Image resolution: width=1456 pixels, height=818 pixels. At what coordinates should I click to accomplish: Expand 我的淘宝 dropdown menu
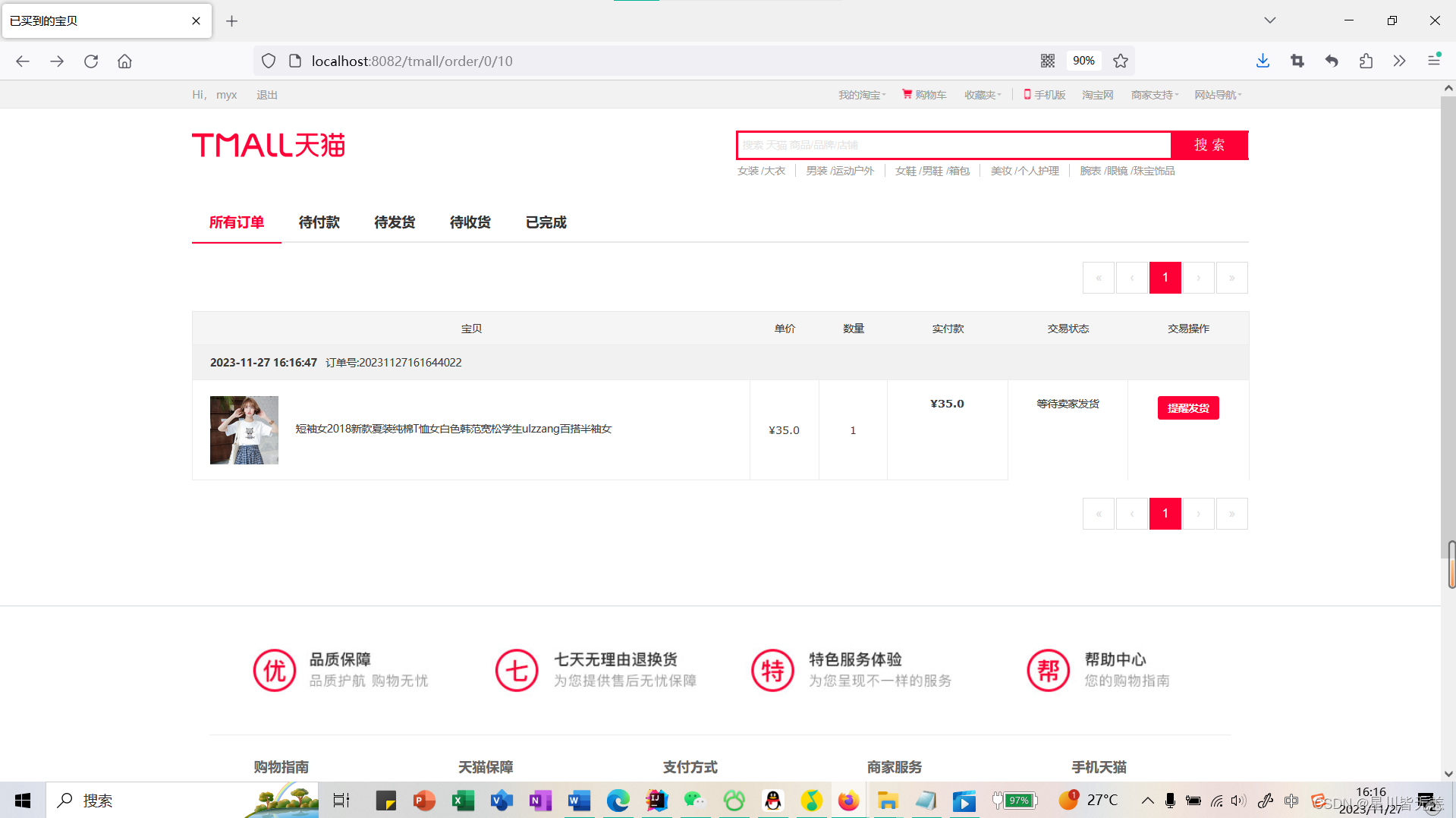click(x=862, y=95)
